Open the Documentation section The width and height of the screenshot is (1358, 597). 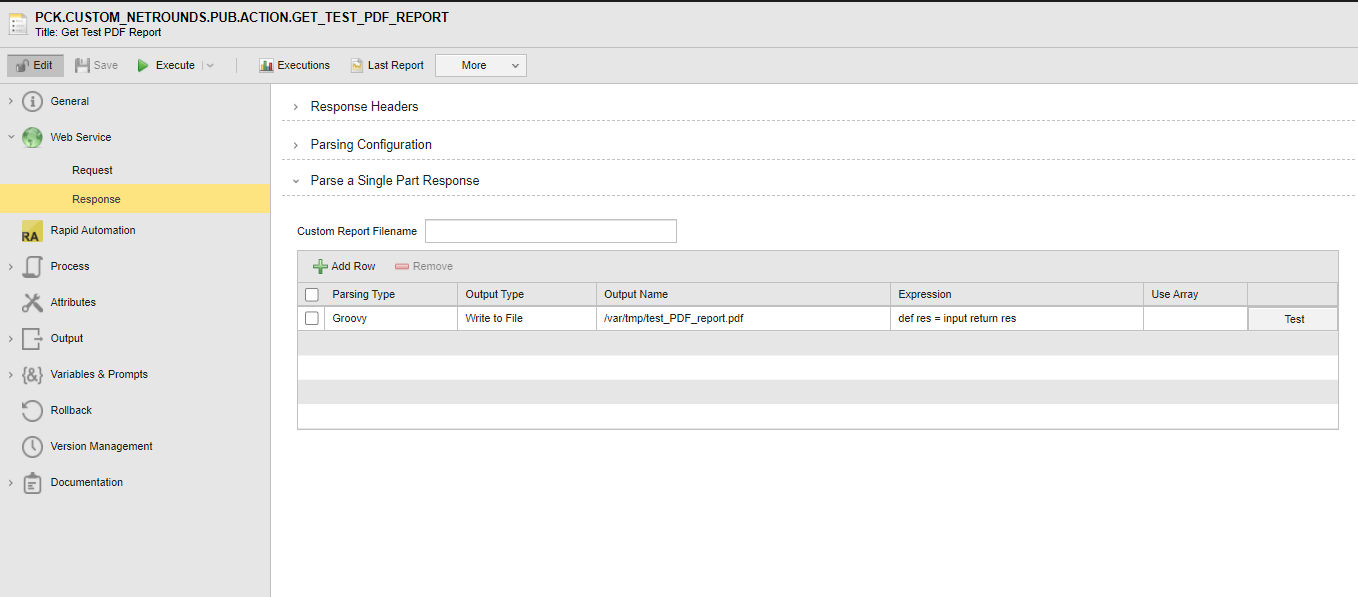click(85, 482)
